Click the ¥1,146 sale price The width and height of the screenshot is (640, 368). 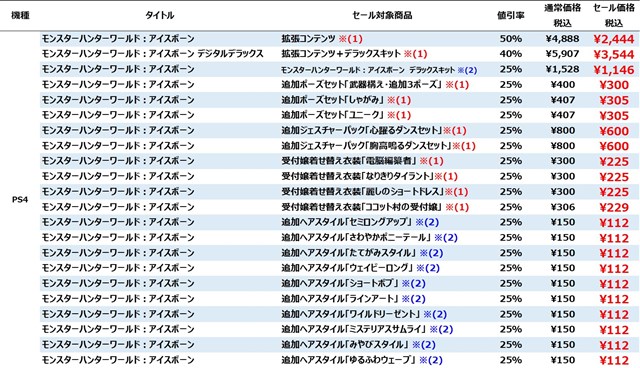pos(613,70)
